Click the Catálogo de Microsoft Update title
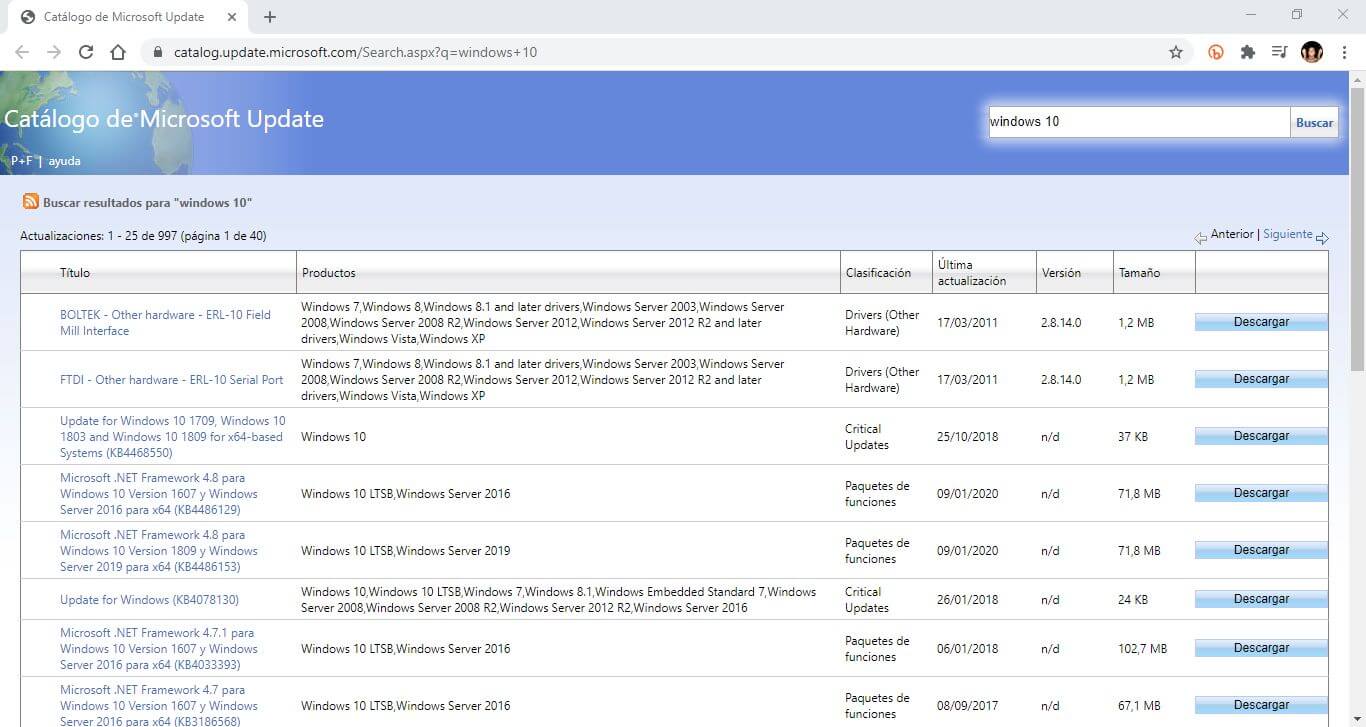1366x727 pixels. (x=164, y=119)
